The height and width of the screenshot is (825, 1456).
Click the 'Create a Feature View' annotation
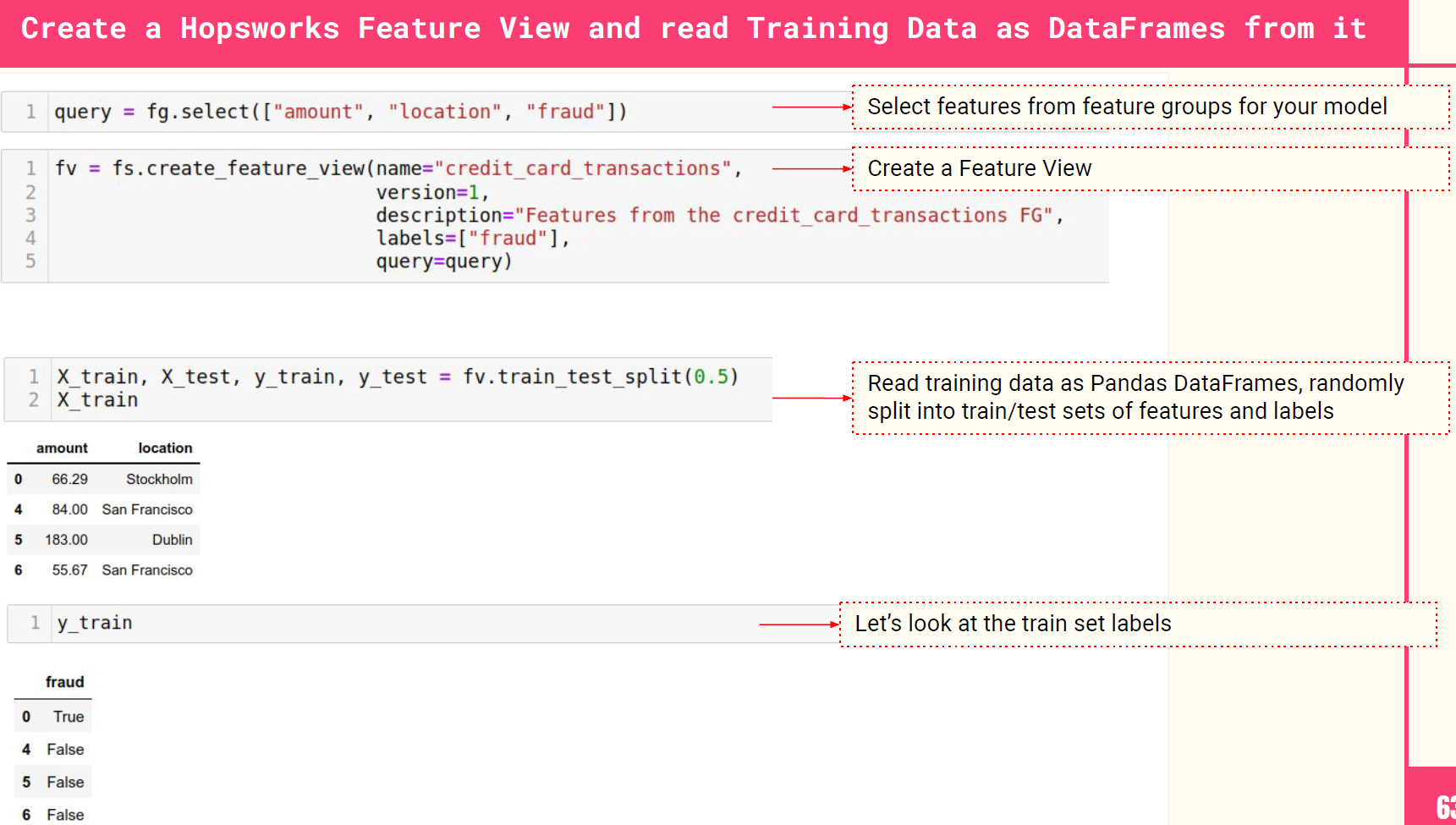pyautogui.click(x=1151, y=168)
